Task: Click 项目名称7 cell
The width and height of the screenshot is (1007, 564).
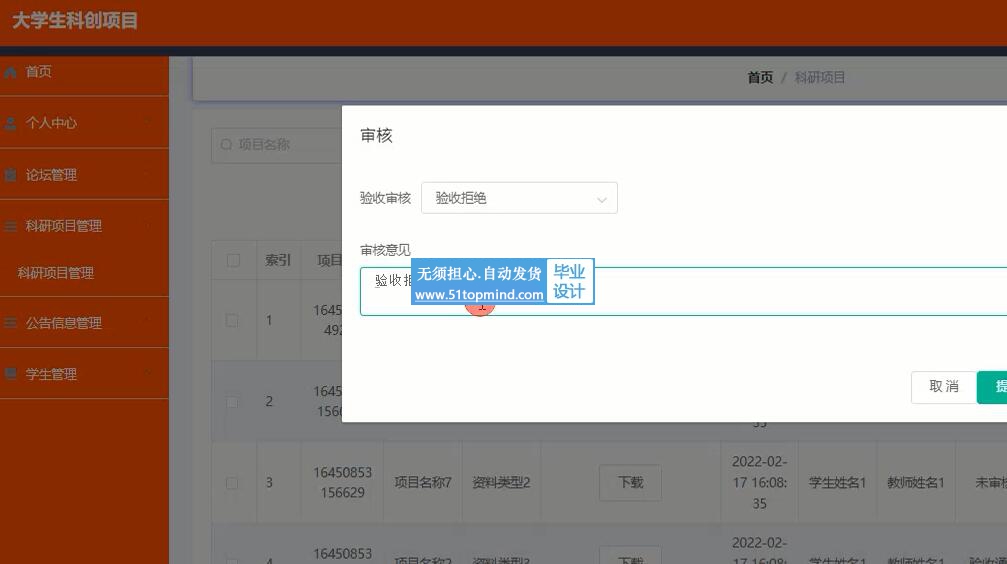Action: point(423,482)
